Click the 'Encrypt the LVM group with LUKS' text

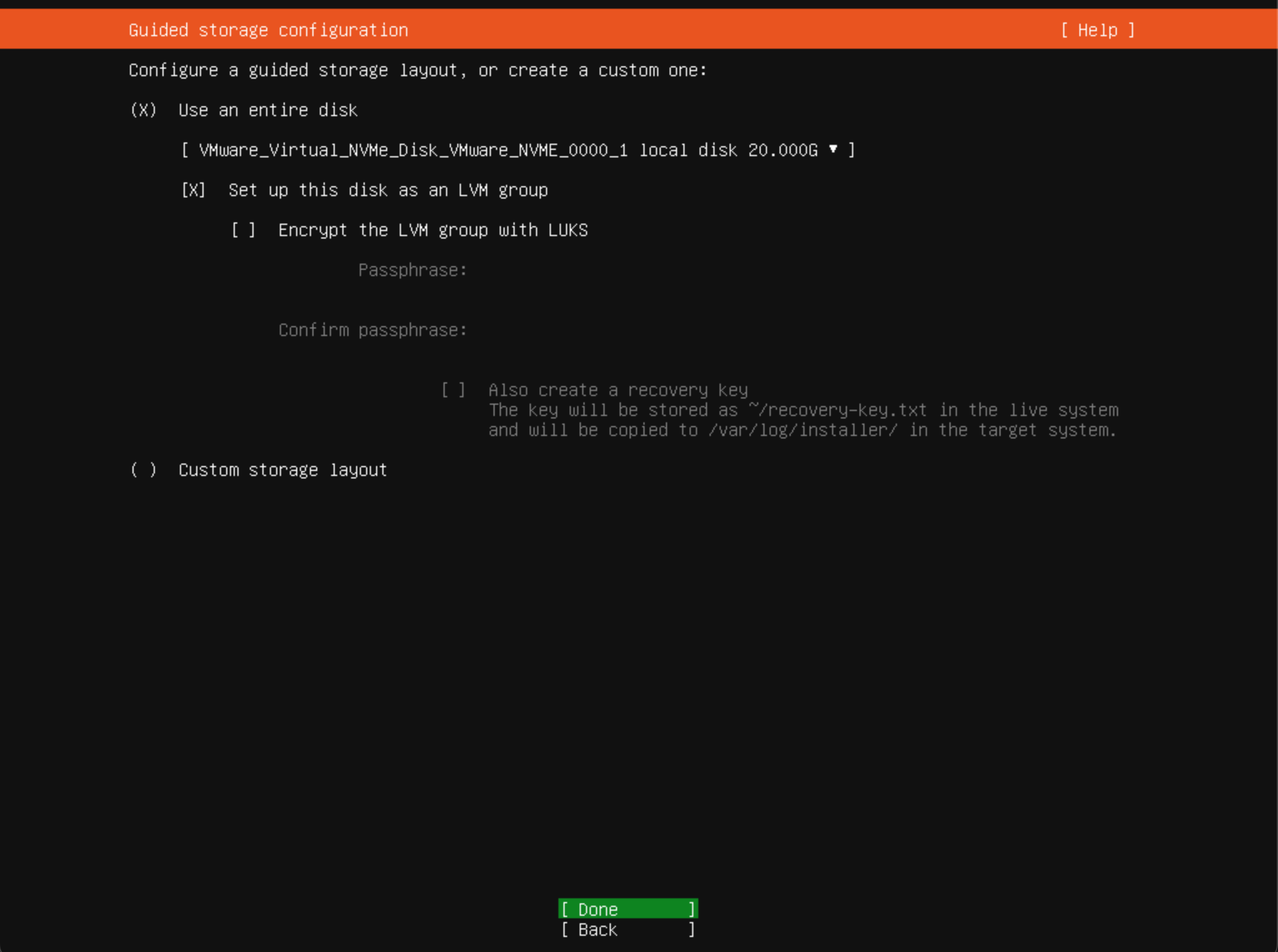pos(433,230)
